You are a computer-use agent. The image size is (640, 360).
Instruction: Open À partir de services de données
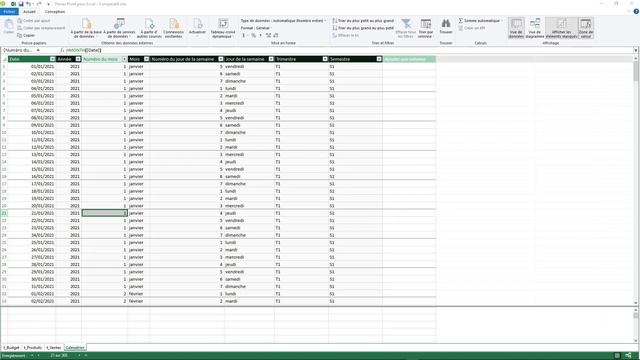coord(119,28)
